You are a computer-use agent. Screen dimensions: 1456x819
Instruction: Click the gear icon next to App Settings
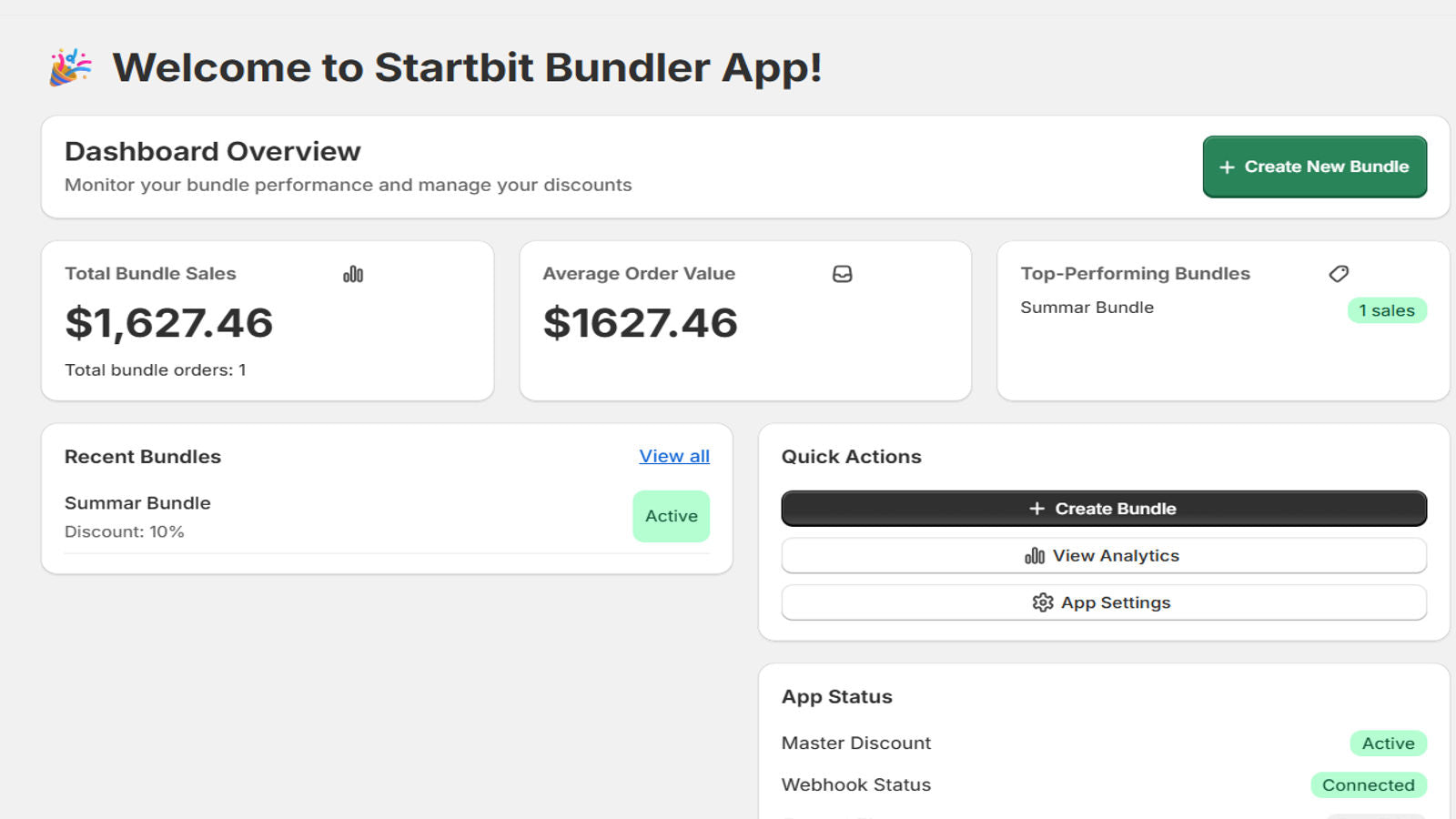pyautogui.click(x=1043, y=602)
